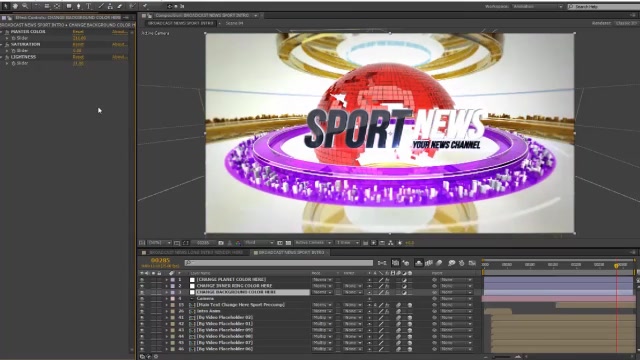640x360 pixels.
Task: Open the composition mini-flowchart icon in timeline
Action: tap(382, 263)
